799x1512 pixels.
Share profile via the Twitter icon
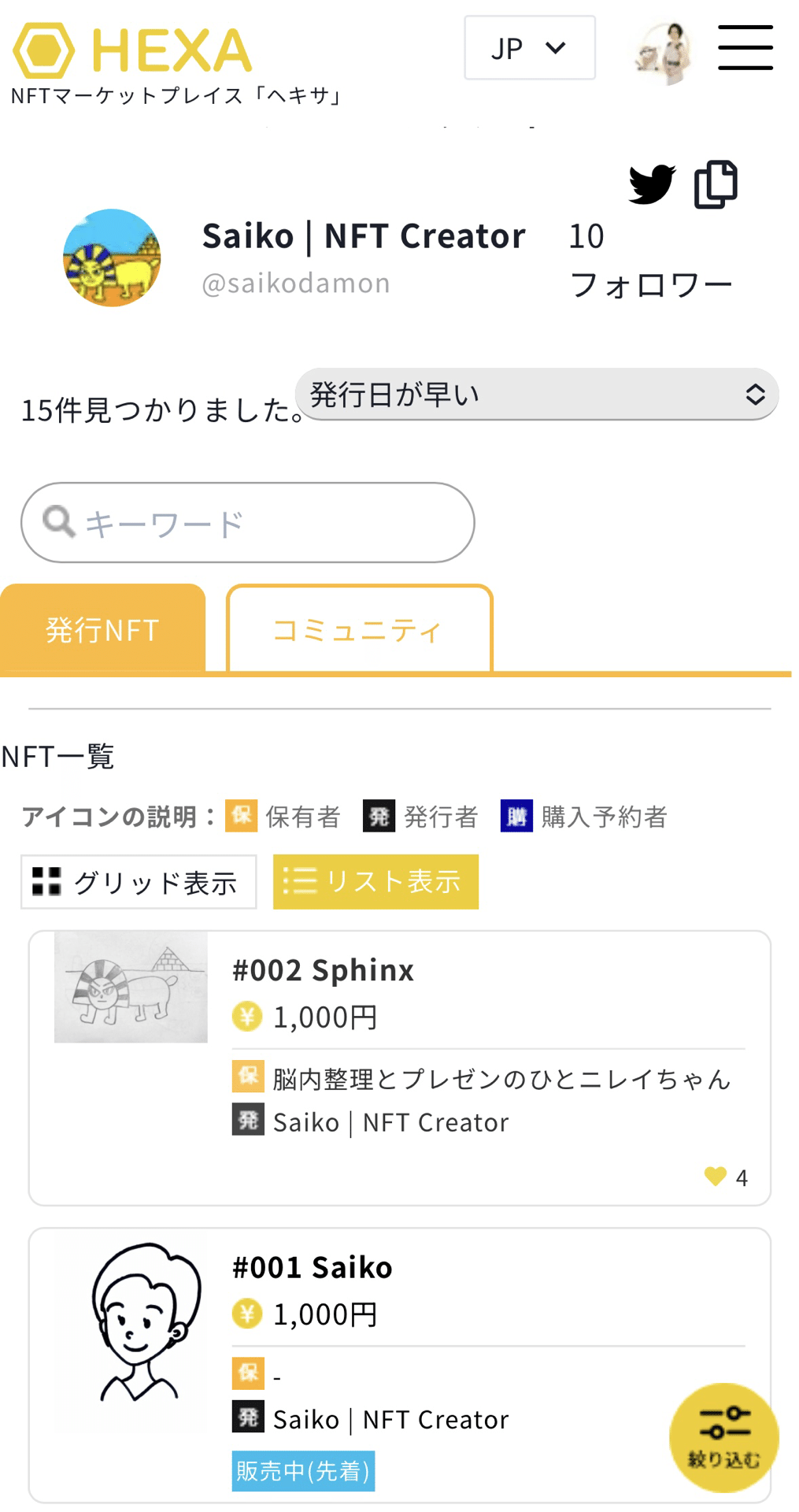(650, 183)
